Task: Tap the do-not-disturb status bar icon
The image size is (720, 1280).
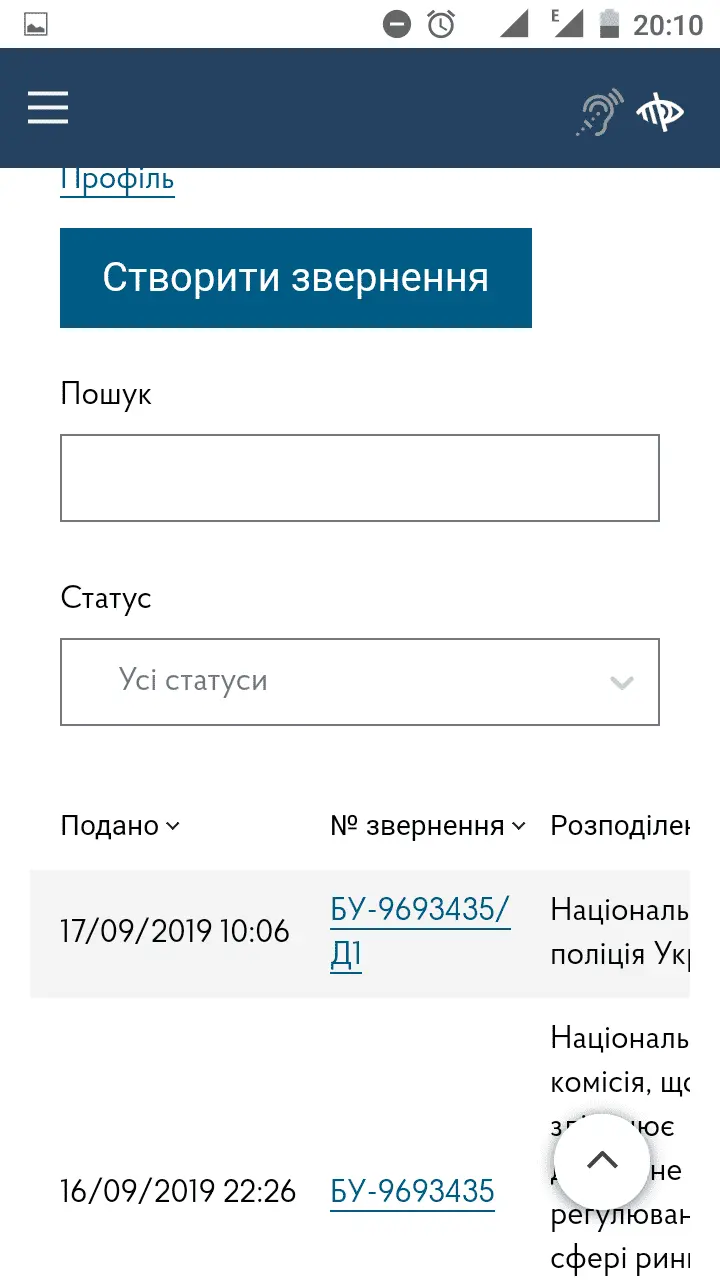Action: 397,24
